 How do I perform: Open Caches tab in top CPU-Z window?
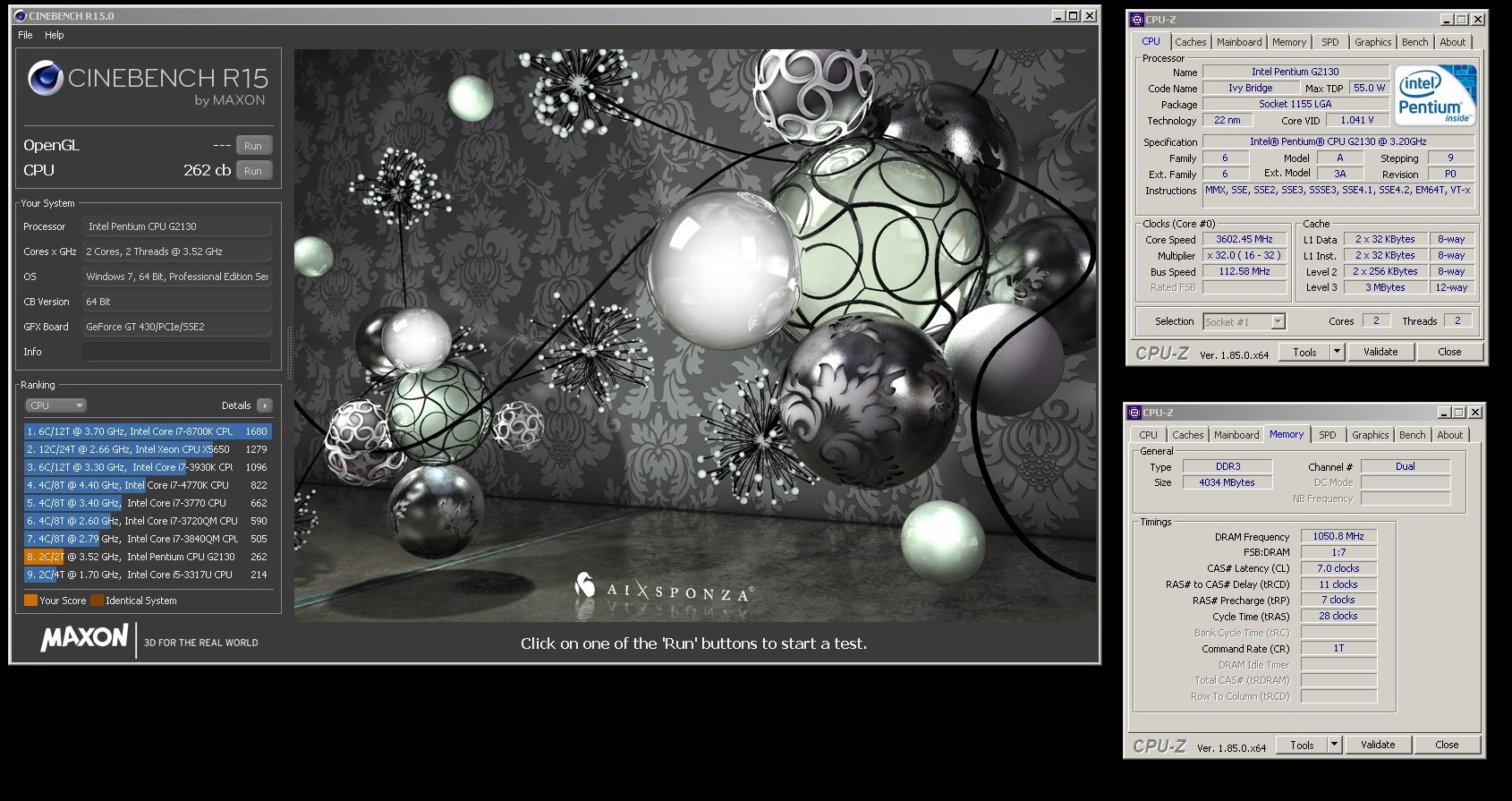pyautogui.click(x=1190, y=42)
